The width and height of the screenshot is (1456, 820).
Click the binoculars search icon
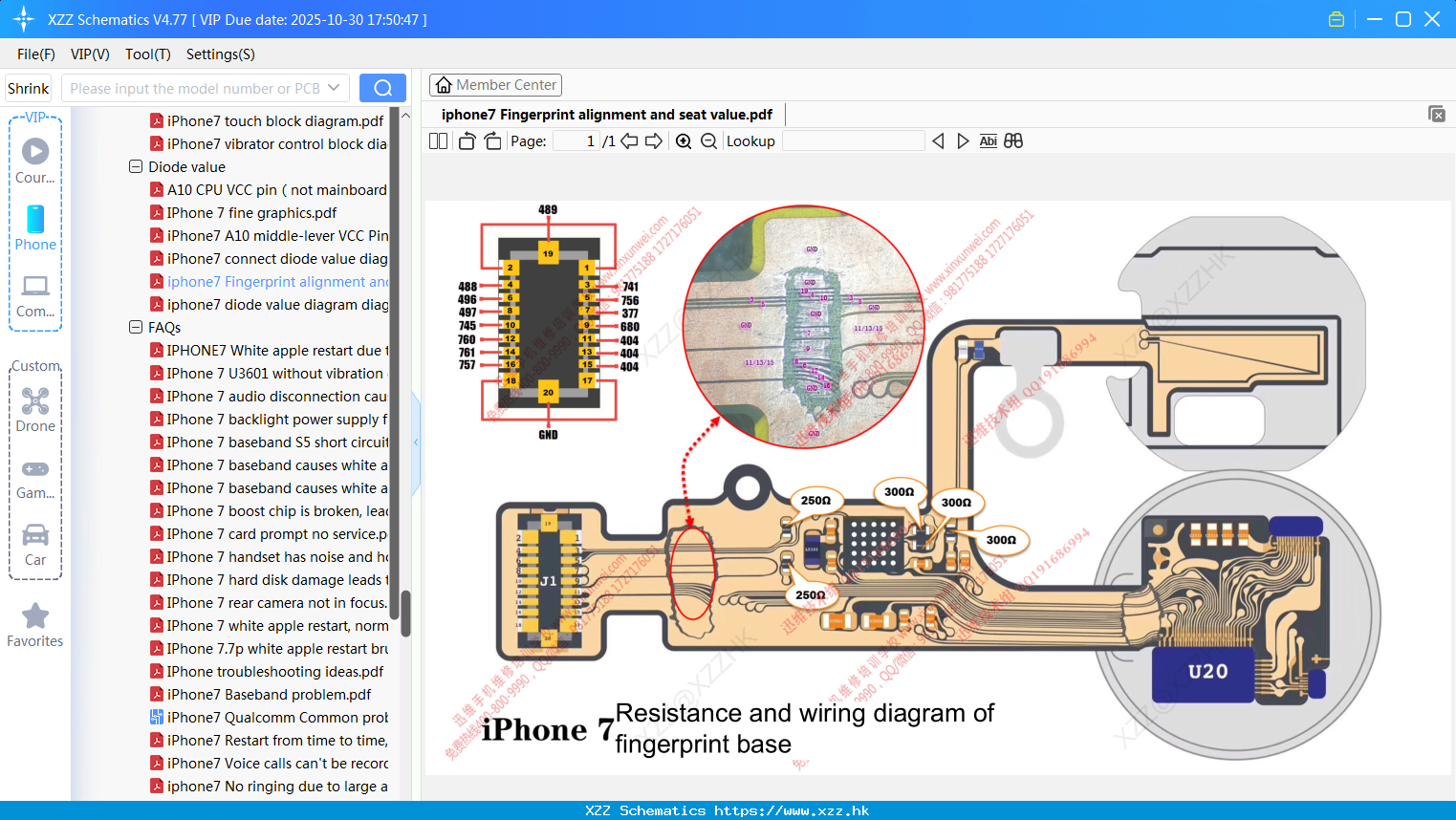click(x=1013, y=141)
